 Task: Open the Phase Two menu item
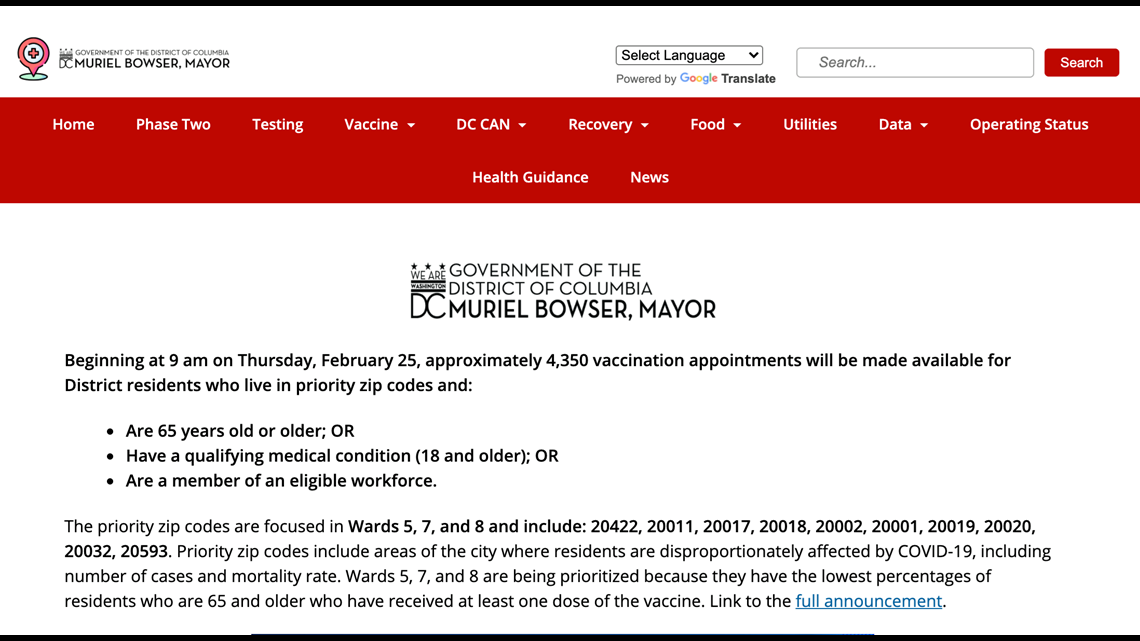[x=173, y=124]
